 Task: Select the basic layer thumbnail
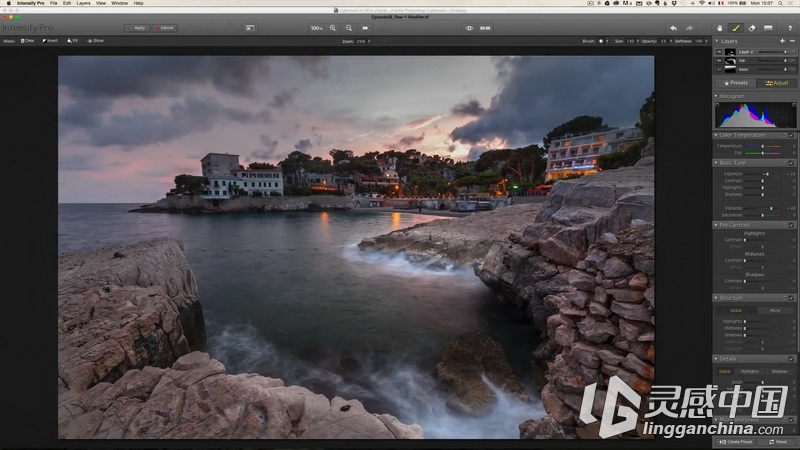click(730, 69)
